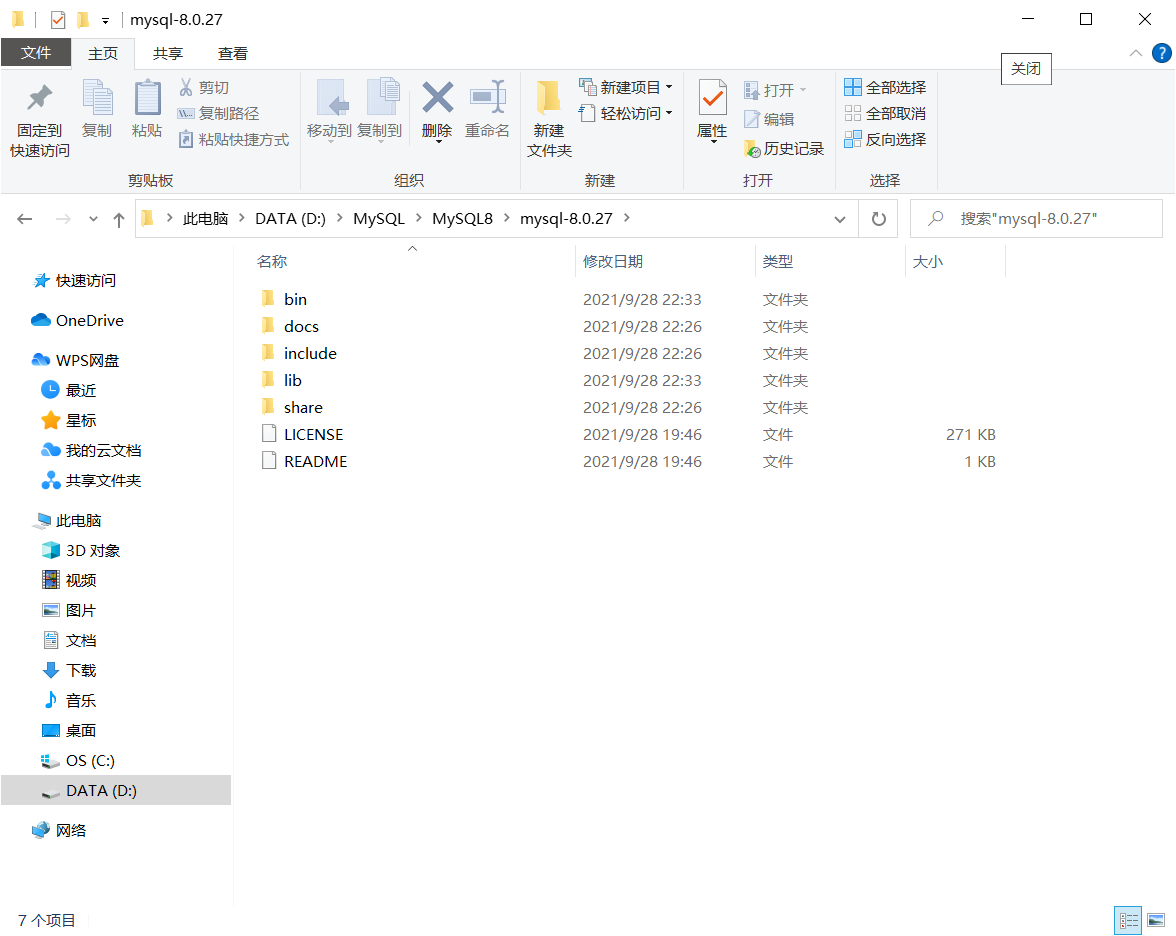Click Copy Path (复制路径)
This screenshot has height=936, width=1176.
(218, 113)
